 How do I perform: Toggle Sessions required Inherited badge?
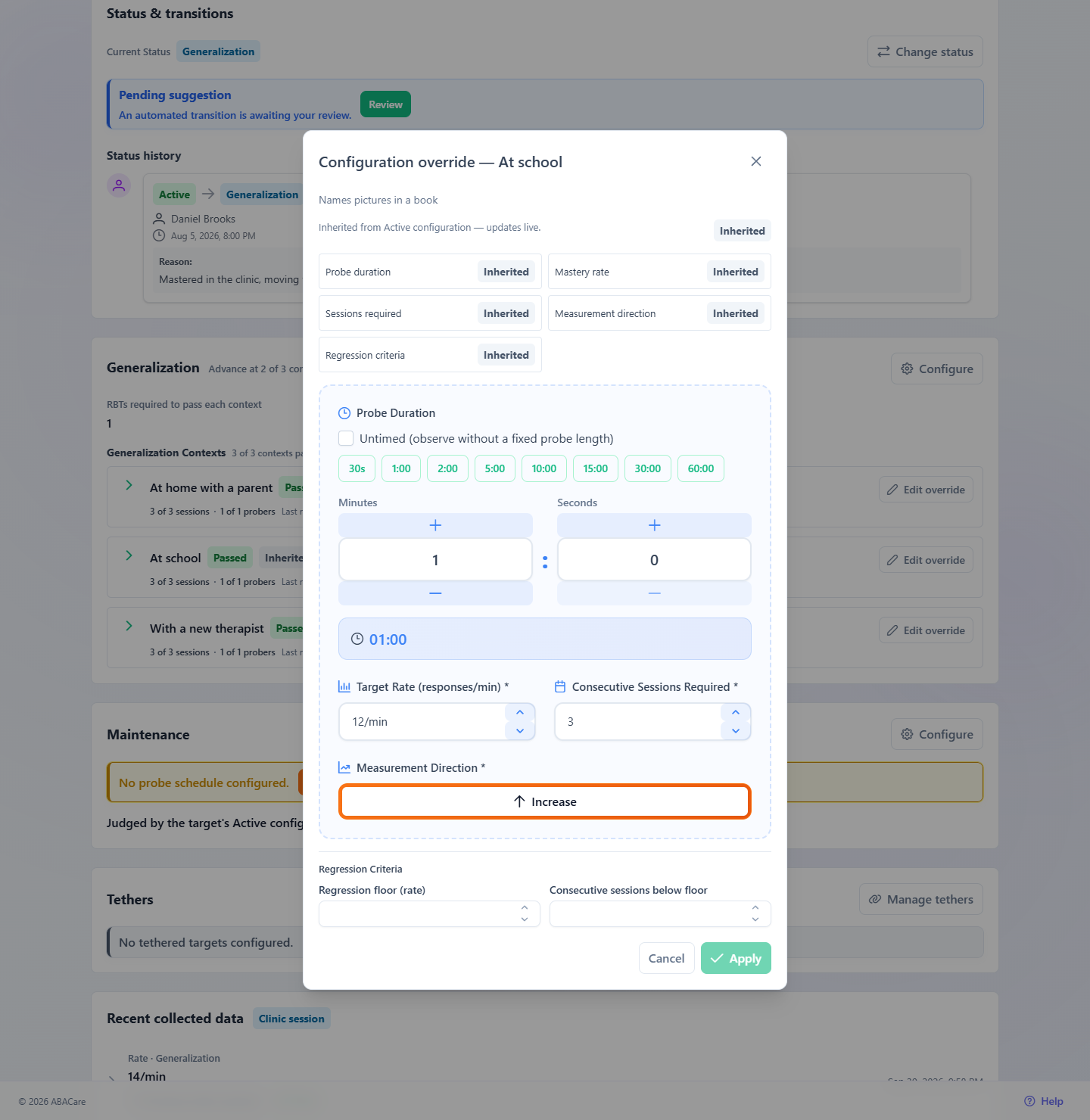[506, 313]
